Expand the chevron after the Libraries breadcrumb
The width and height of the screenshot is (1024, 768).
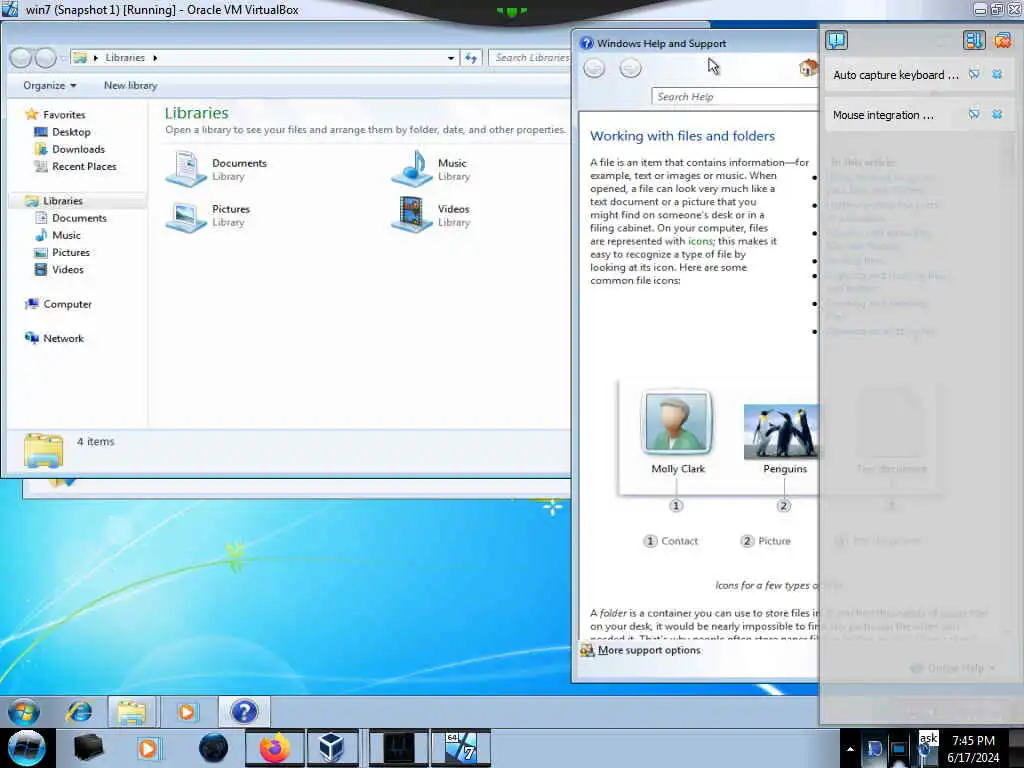pyautogui.click(x=155, y=57)
